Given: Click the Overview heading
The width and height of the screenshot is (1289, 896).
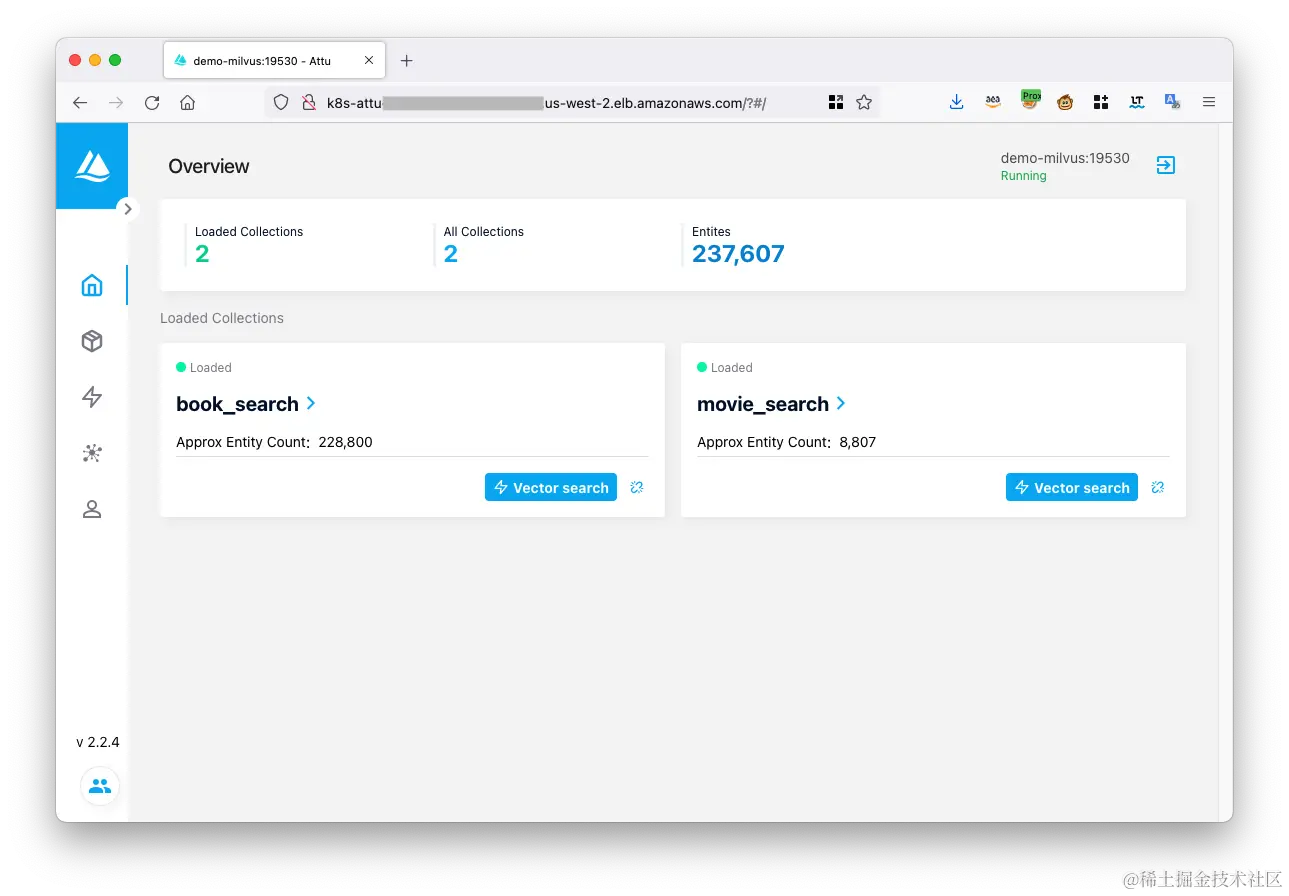Looking at the screenshot, I should click(209, 167).
